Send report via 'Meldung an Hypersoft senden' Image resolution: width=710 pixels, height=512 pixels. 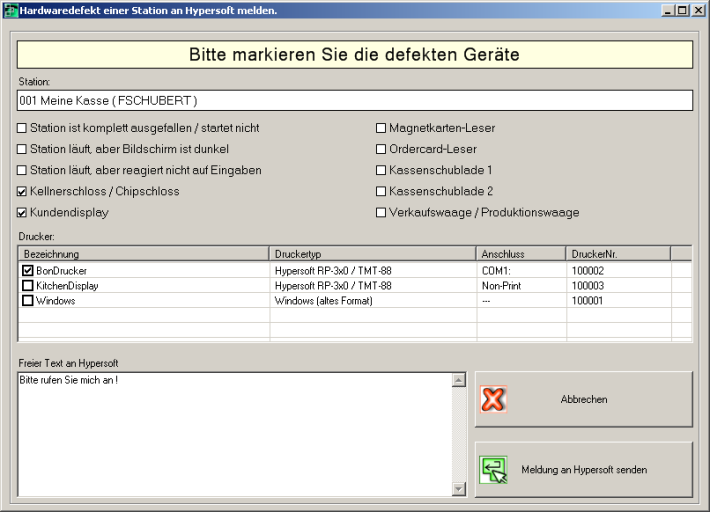tap(583, 470)
